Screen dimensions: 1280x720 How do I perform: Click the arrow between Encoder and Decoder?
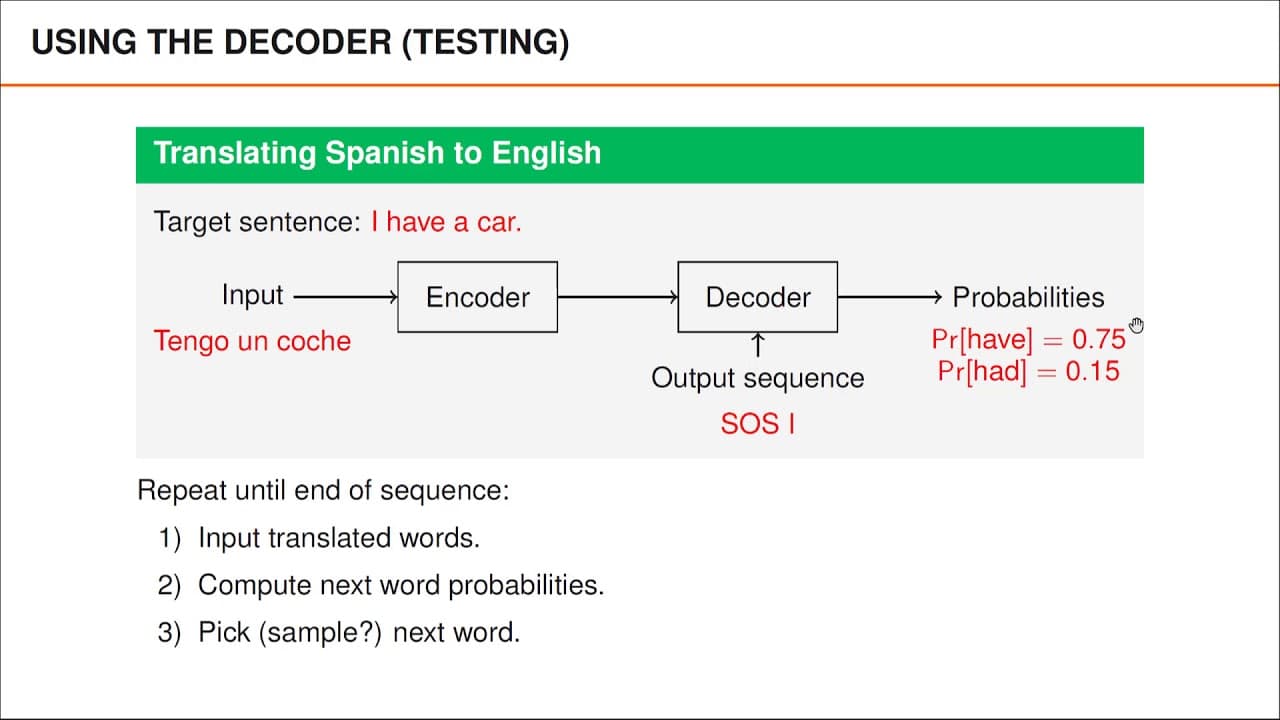tap(618, 297)
